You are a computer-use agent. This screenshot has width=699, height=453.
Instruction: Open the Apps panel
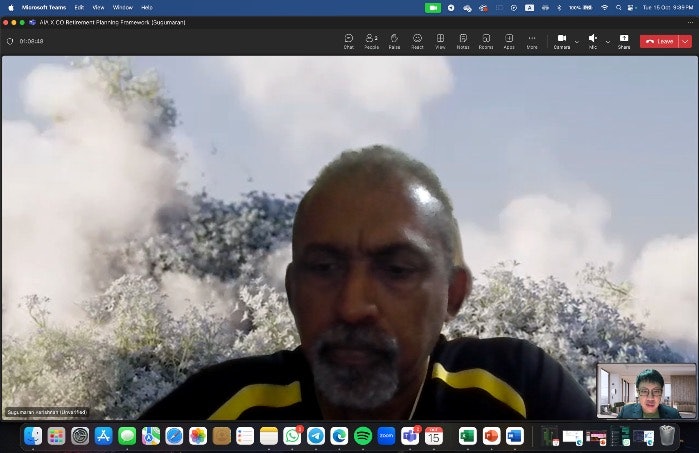pyautogui.click(x=509, y=41)
